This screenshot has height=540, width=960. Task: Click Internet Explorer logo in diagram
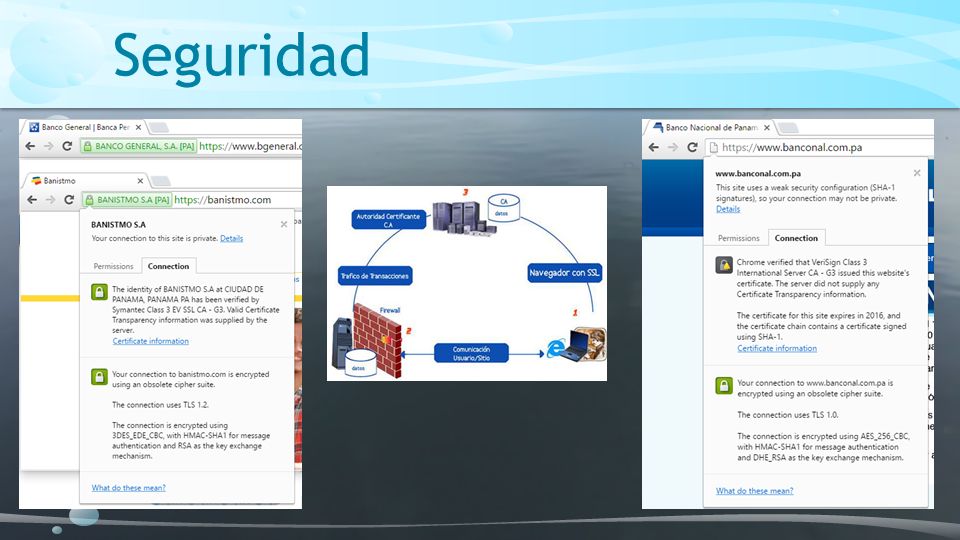(x=556, y=348)
